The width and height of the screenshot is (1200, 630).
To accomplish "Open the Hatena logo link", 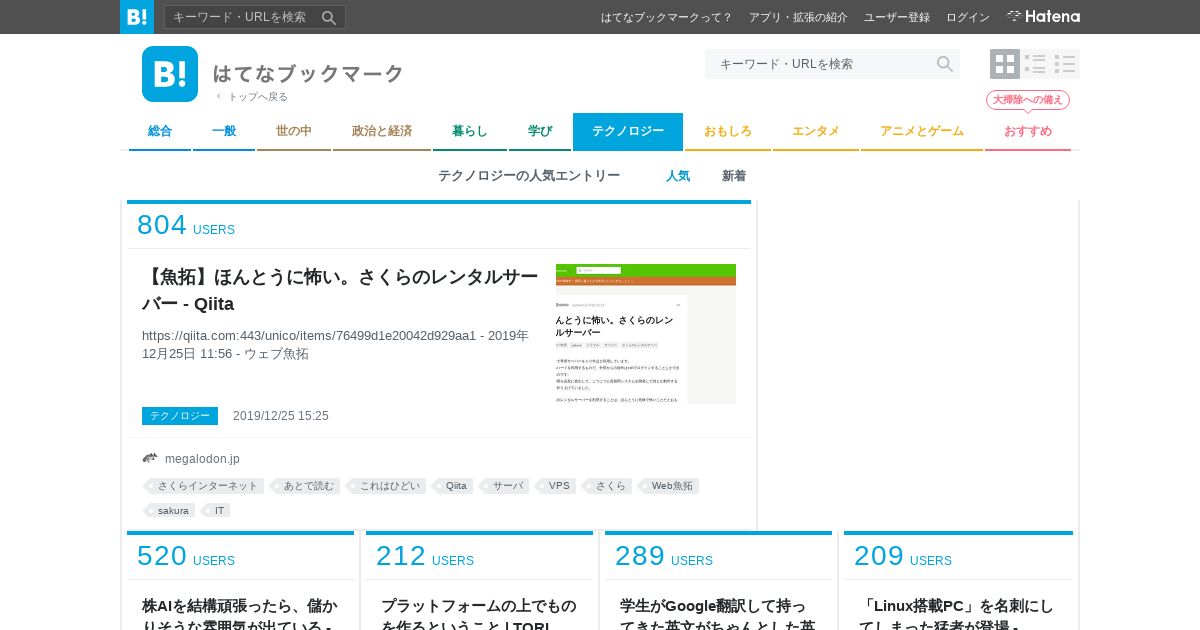I will pos(1043,17).
